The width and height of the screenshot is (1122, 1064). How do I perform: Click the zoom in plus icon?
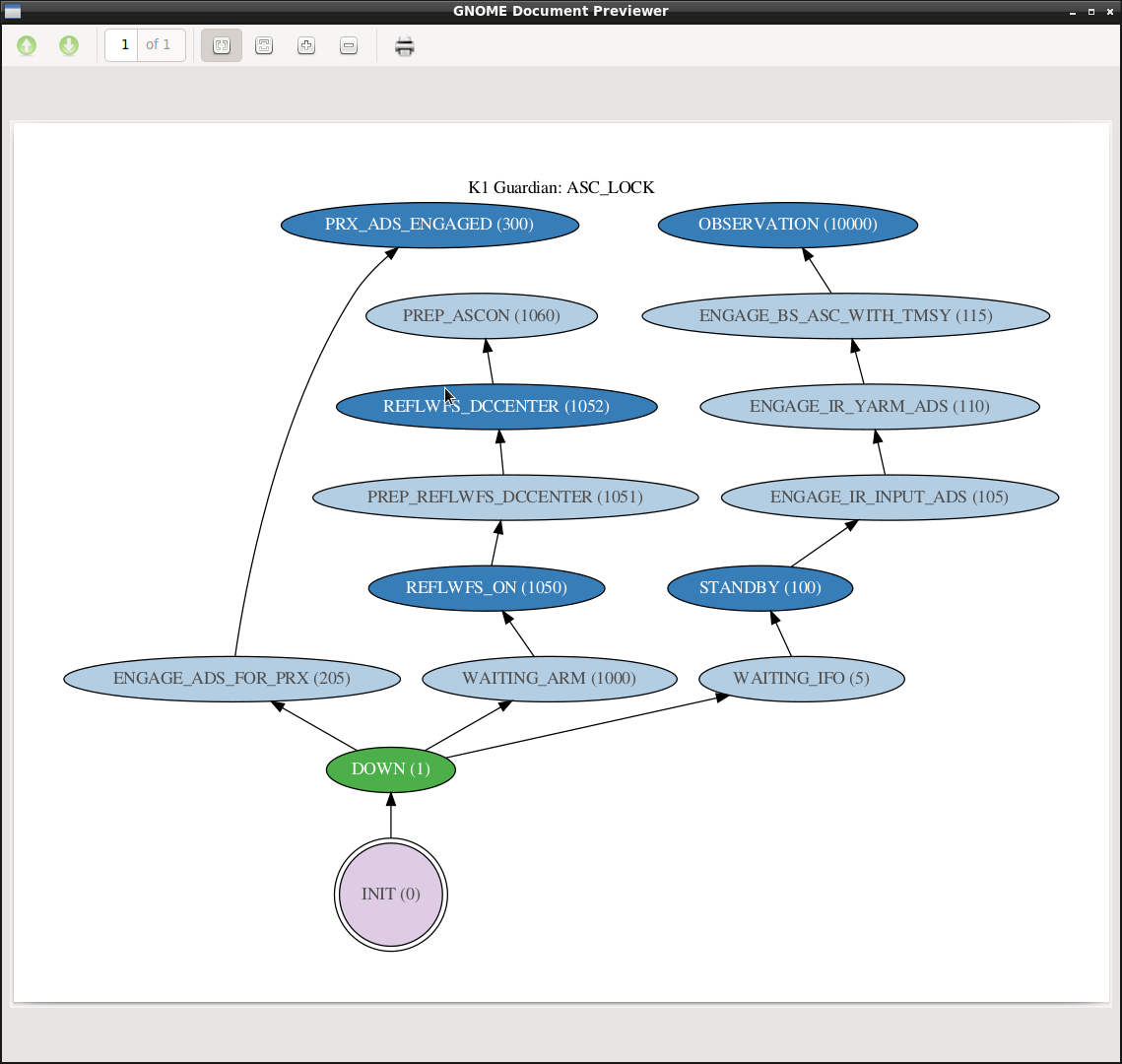pos(306,45)
